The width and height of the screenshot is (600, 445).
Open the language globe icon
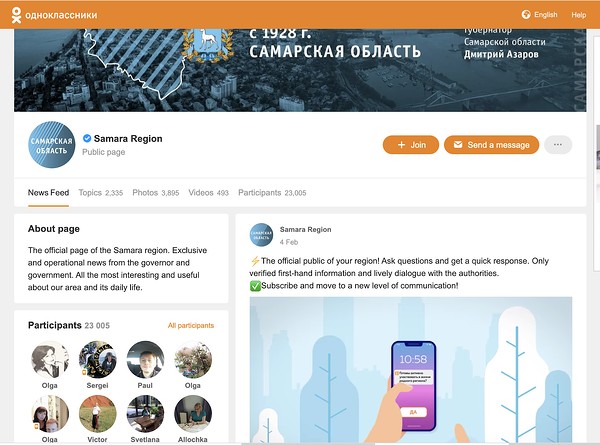(x=526, y=15)
